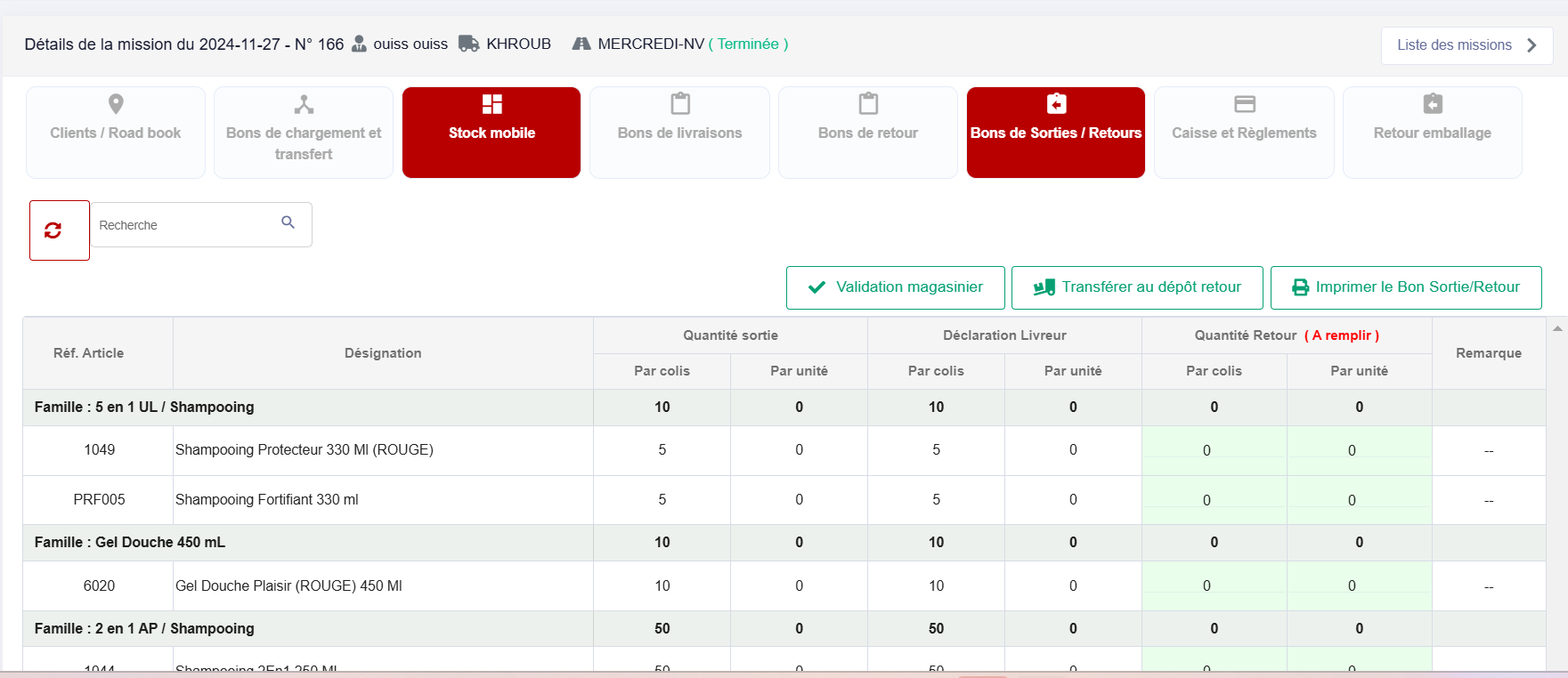Click the red refresh icon button

pos(53,230)
